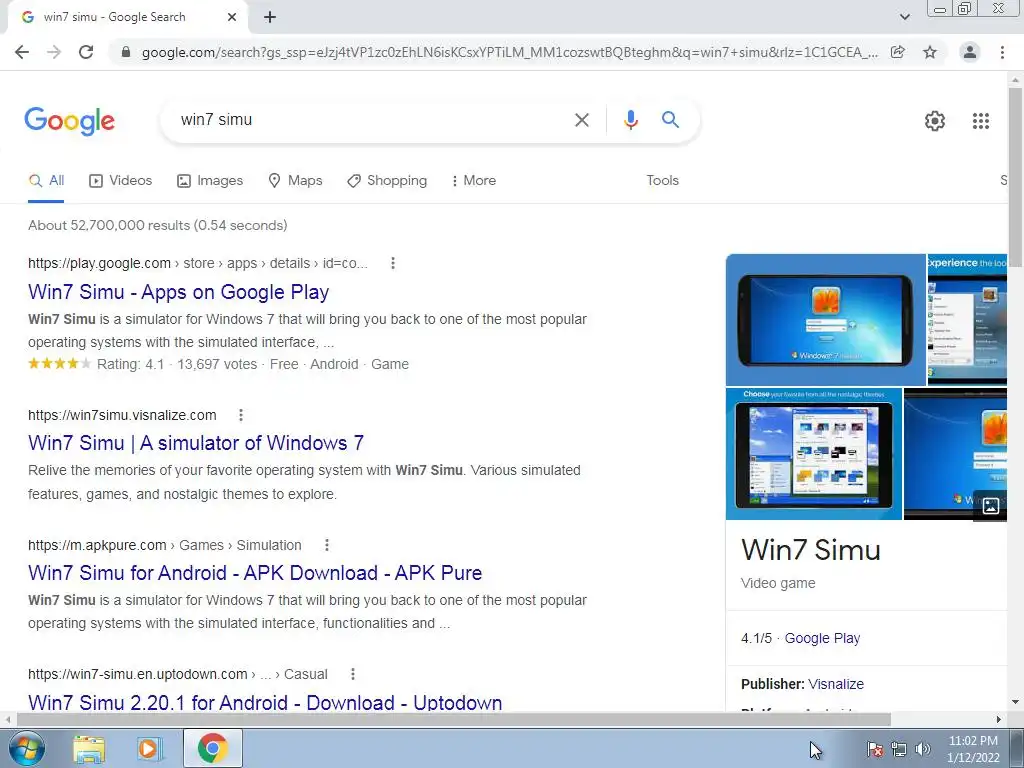This screenshot has width=1024, height=768.
Task: Click the horizontal scrollbar at page bottom
Action: (x=453, y=719)
